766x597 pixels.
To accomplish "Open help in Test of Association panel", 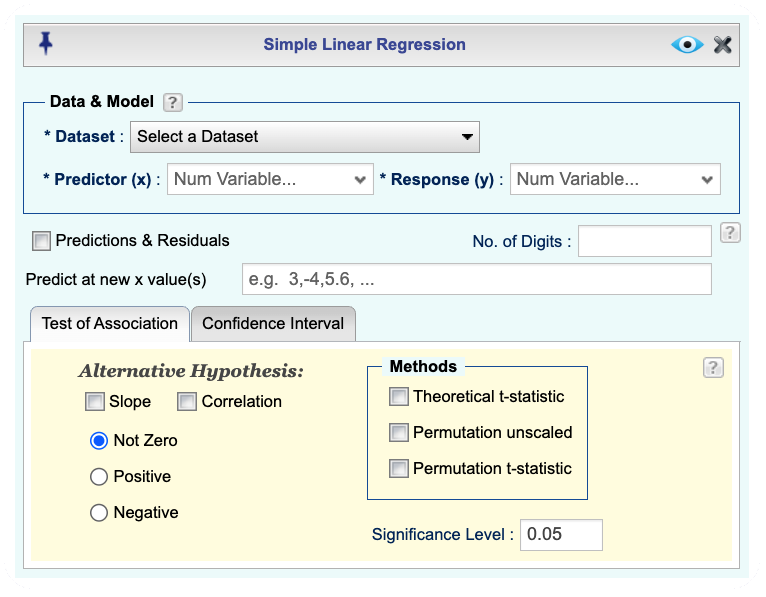I will [x=713, y=367].
